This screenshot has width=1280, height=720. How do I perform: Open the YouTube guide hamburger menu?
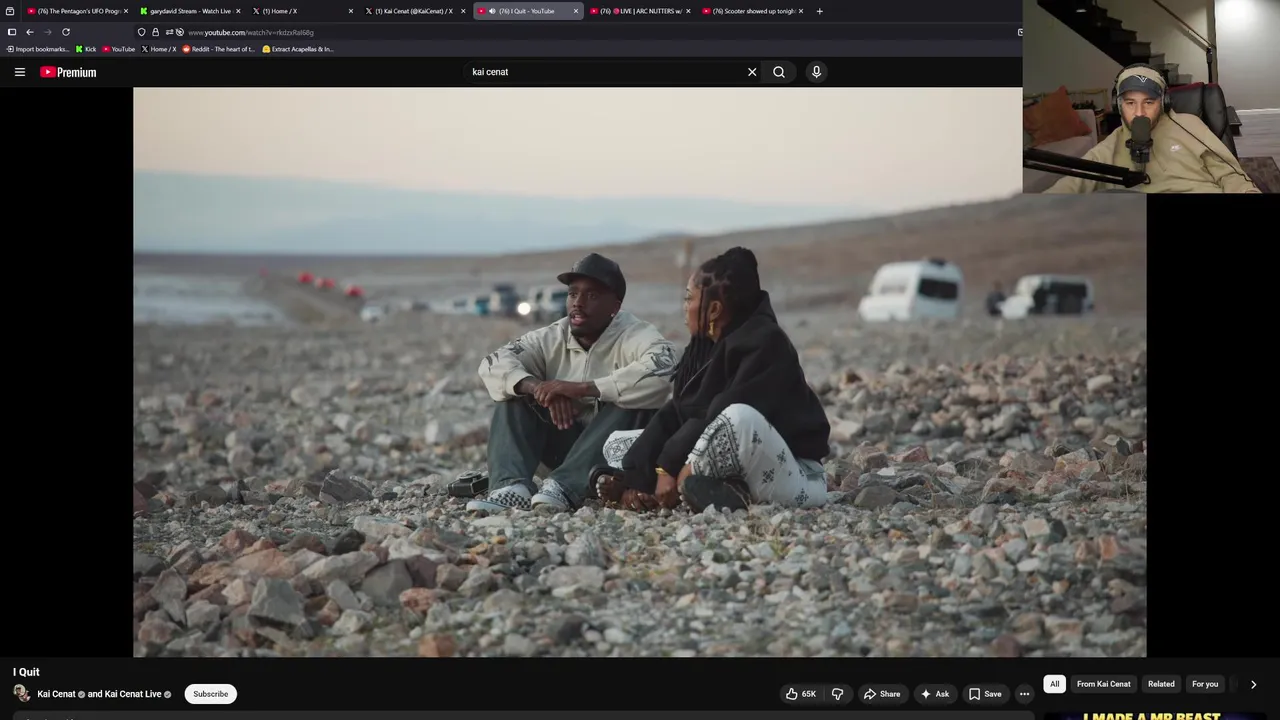tap(19, 72)
